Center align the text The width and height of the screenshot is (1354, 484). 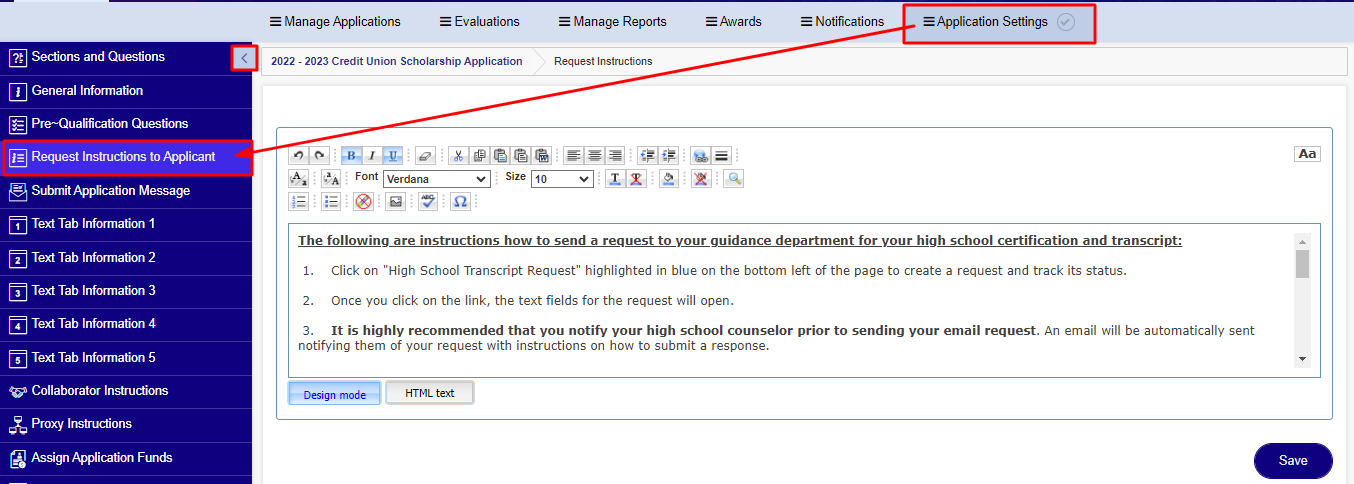[x=595, y=156]
